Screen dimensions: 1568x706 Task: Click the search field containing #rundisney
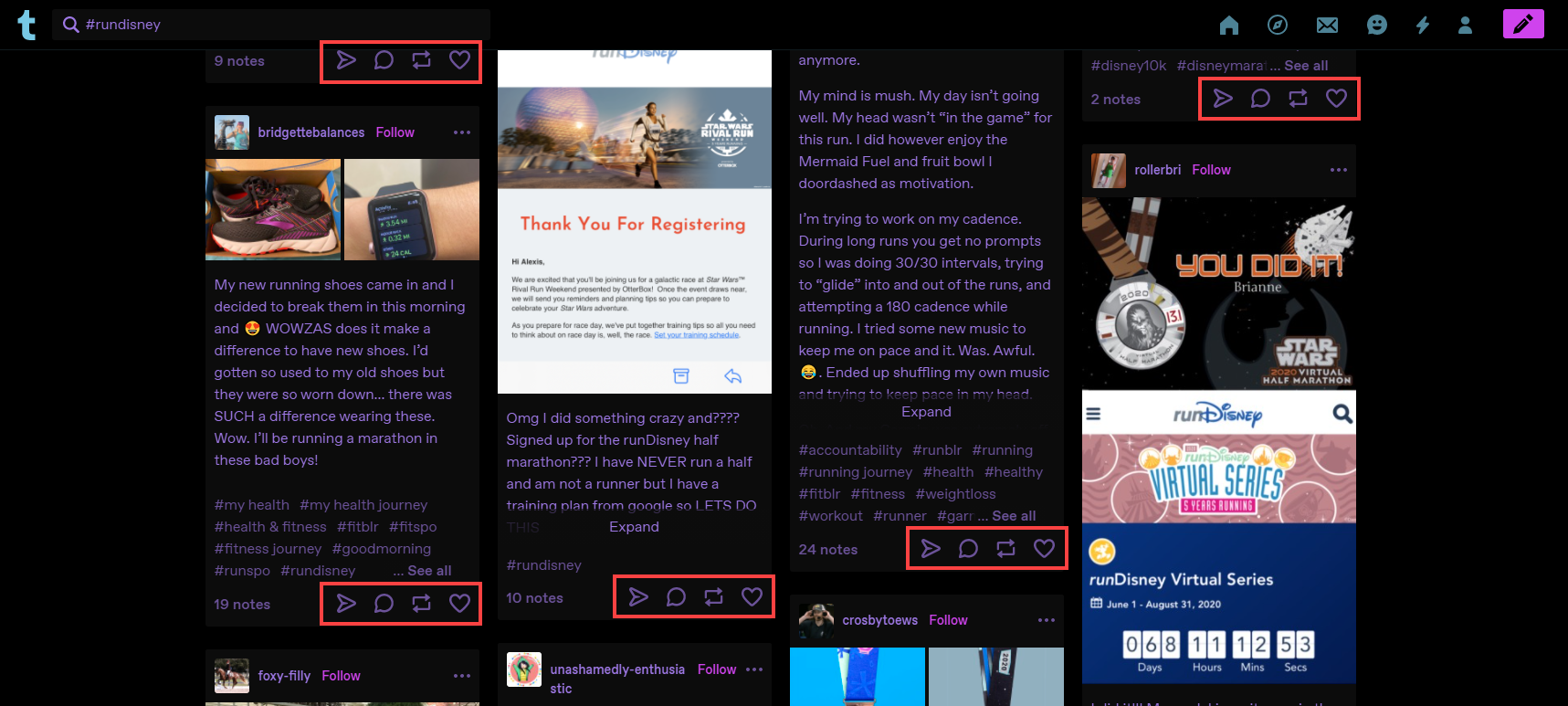click(271, 25)
